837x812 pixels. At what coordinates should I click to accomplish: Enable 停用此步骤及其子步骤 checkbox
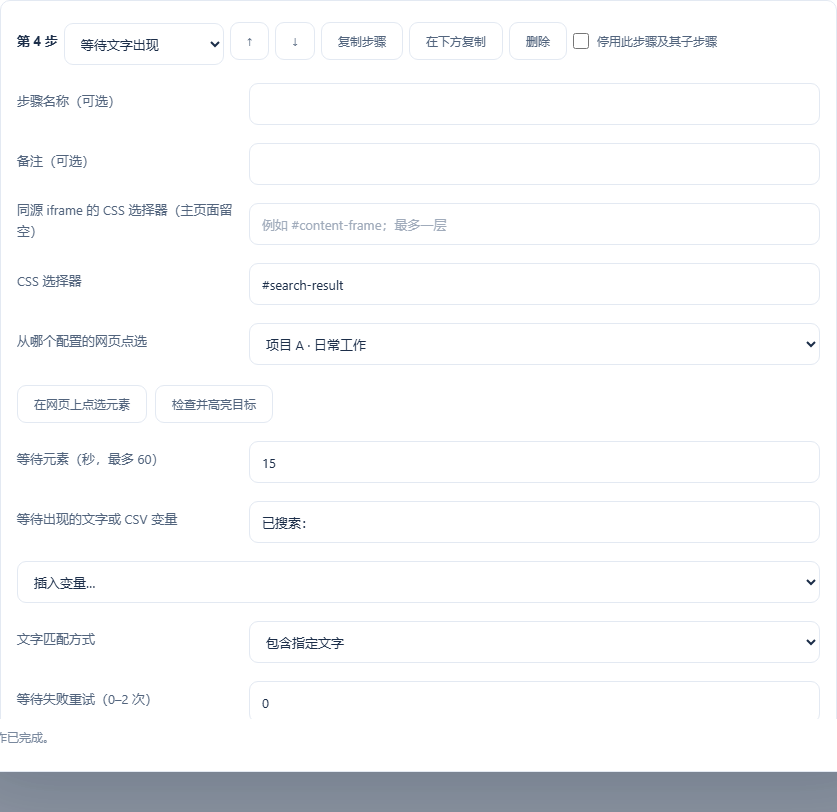coord(581,41)
